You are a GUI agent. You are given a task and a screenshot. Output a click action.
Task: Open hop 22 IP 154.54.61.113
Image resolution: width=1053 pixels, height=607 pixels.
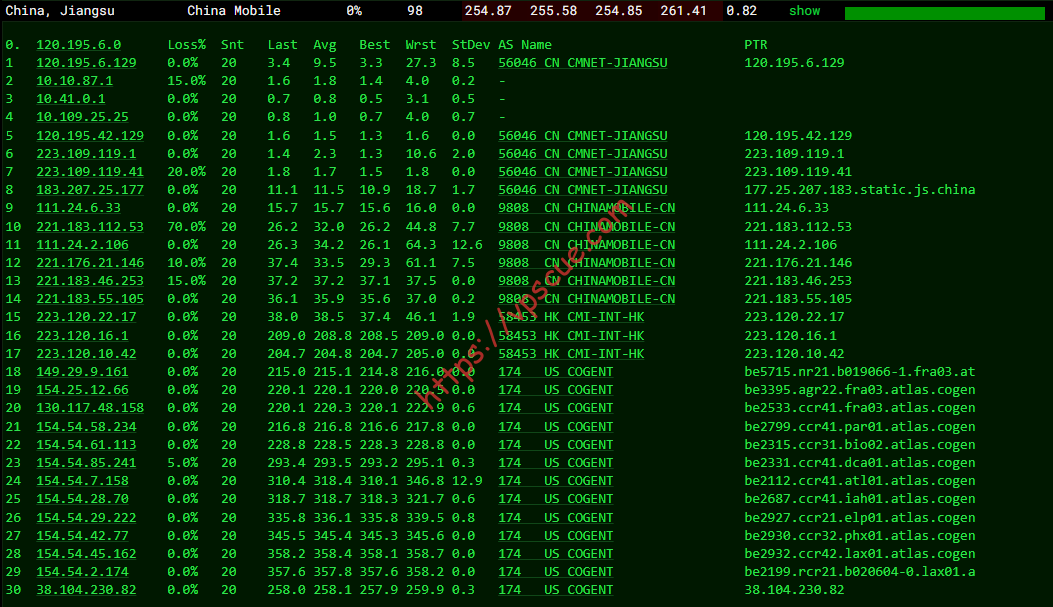tap(86, 445)
